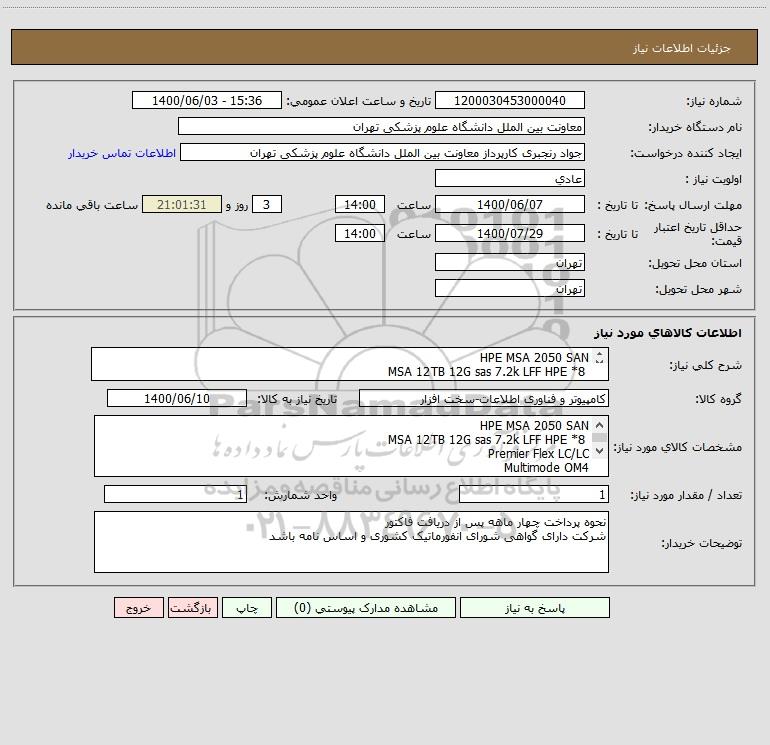Click scroll up arrow in مشخصات کالای مورد نیاز box
The height and width of the screenshot is (745, 770).
tap(599, 425)
